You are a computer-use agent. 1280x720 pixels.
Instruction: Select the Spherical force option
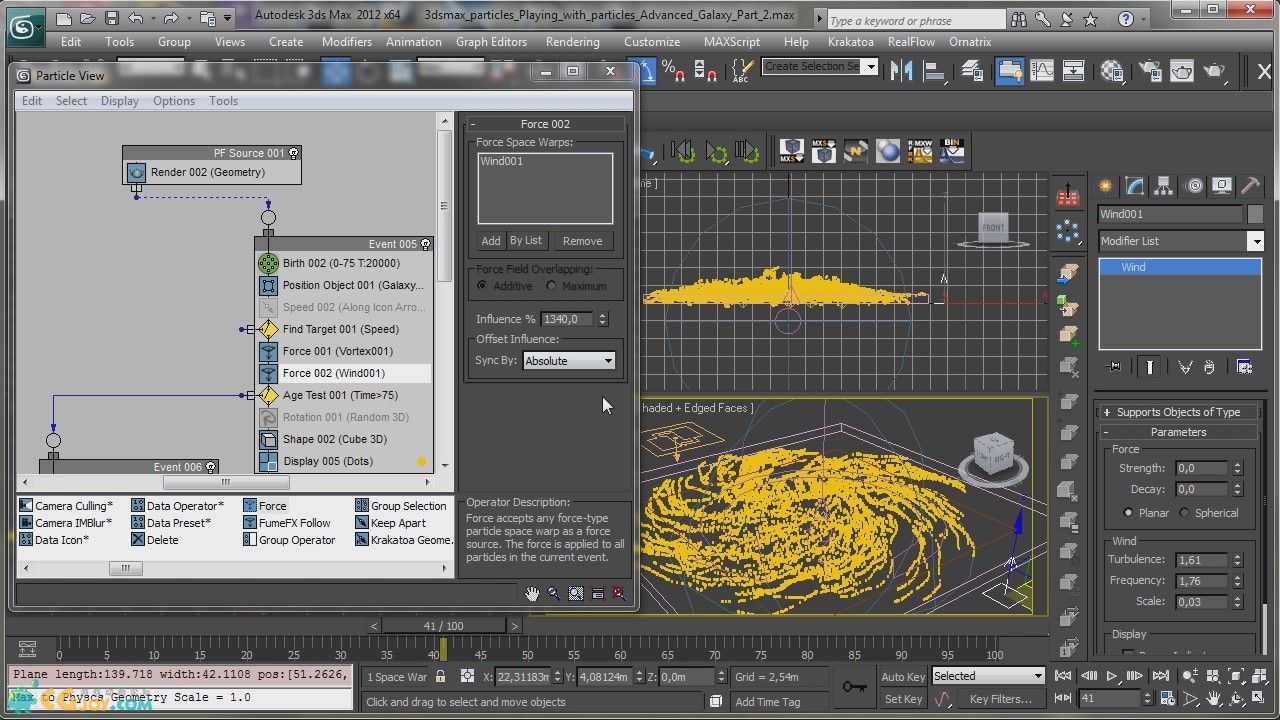coord(1185,513)
